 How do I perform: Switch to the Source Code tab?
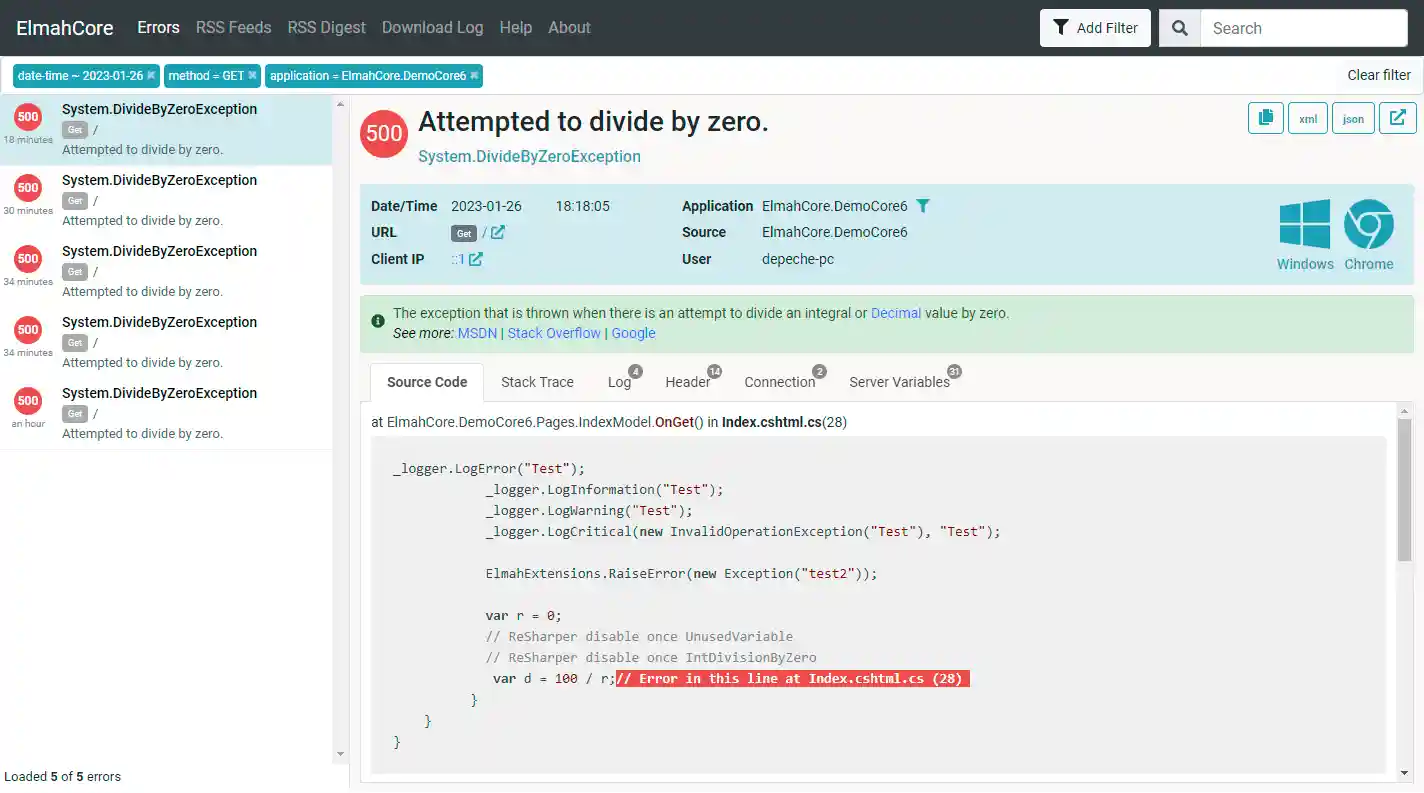427,382
